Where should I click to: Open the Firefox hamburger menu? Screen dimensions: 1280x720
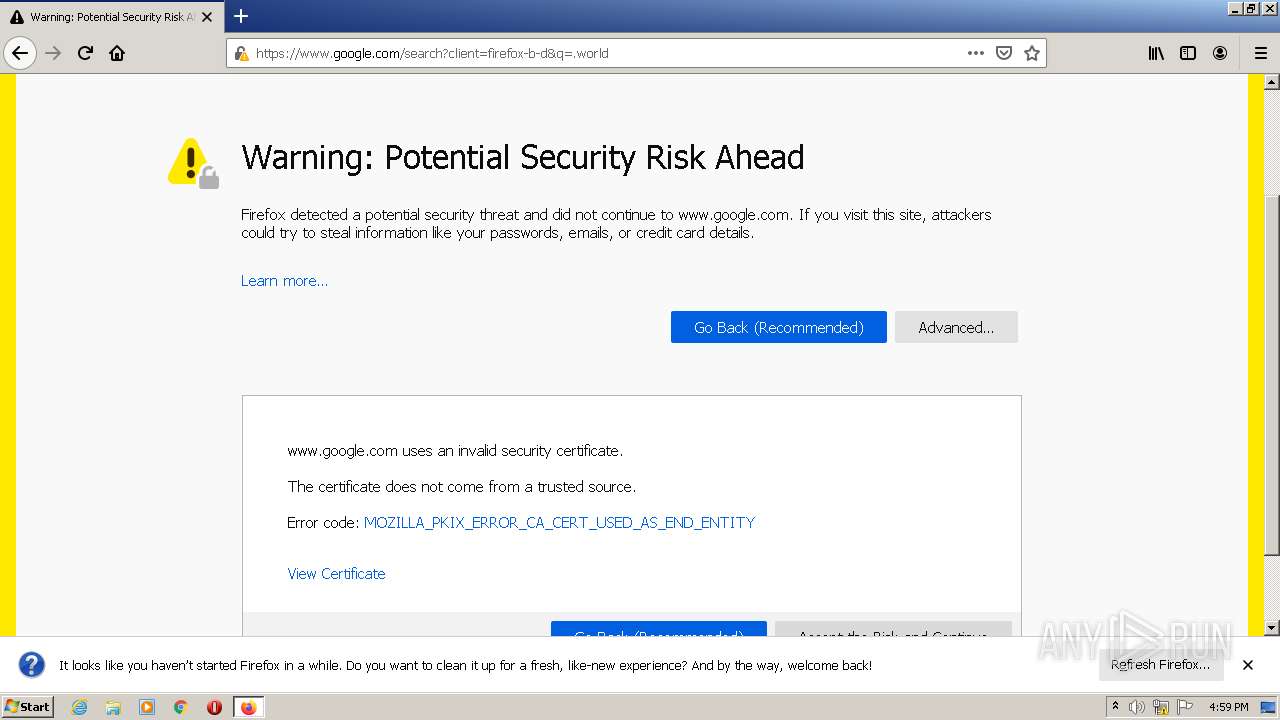1260,53
